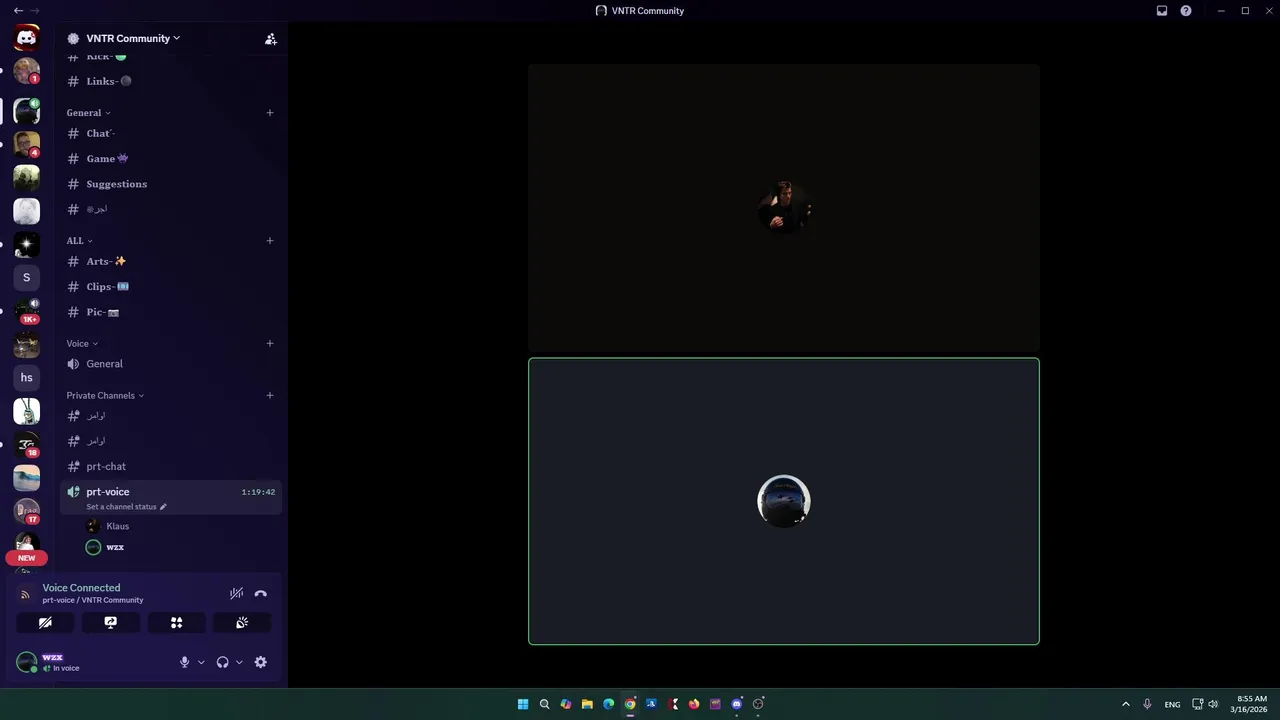Start sharing your screen
The height and width of the screenshot is (720, 1280).
[x=111, y=622]
